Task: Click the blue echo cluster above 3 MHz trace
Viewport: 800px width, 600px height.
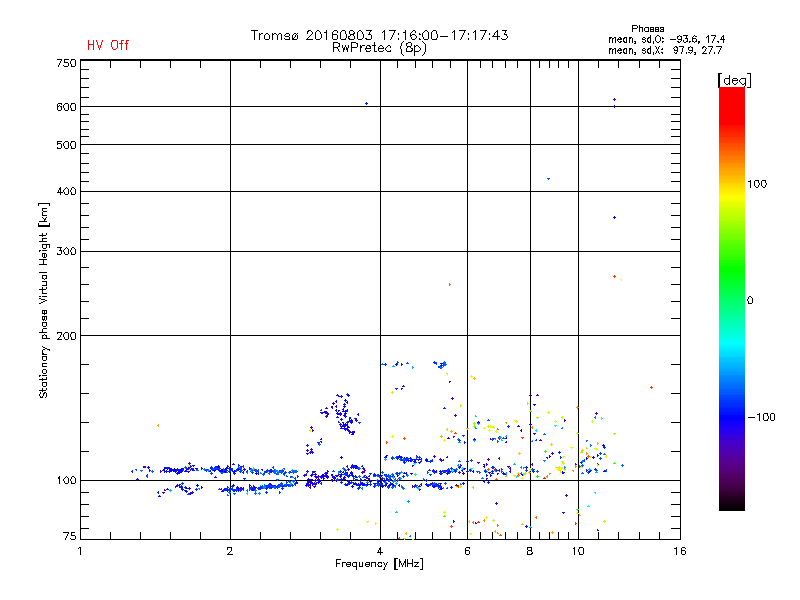Action: point(341,413)
